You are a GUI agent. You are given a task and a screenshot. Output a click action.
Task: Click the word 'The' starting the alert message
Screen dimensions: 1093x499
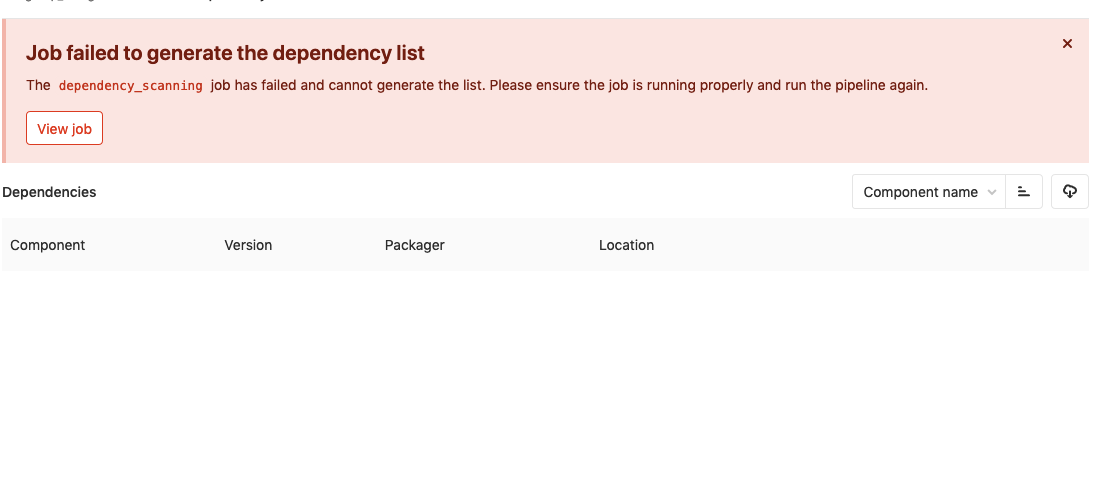pos(38,86)
